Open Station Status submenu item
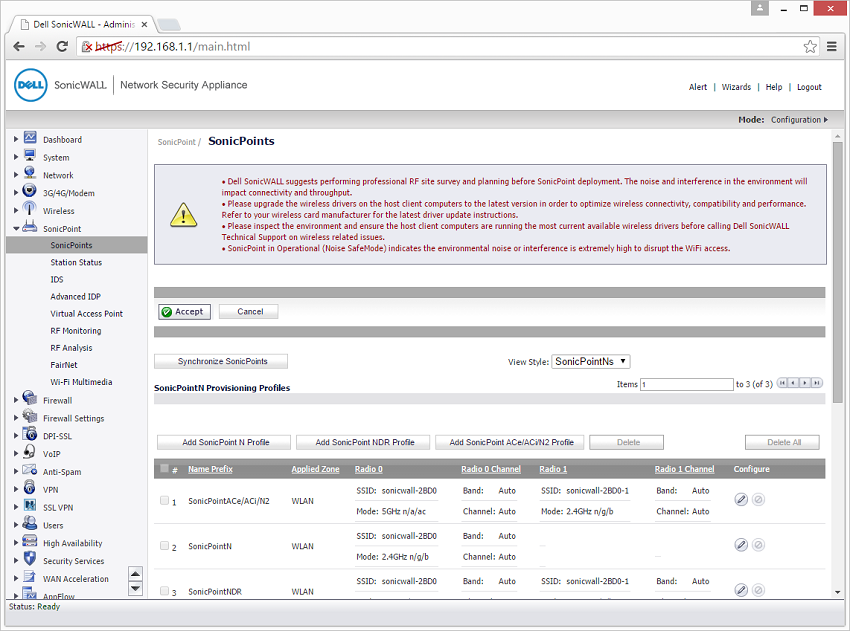 coord(76,262)
